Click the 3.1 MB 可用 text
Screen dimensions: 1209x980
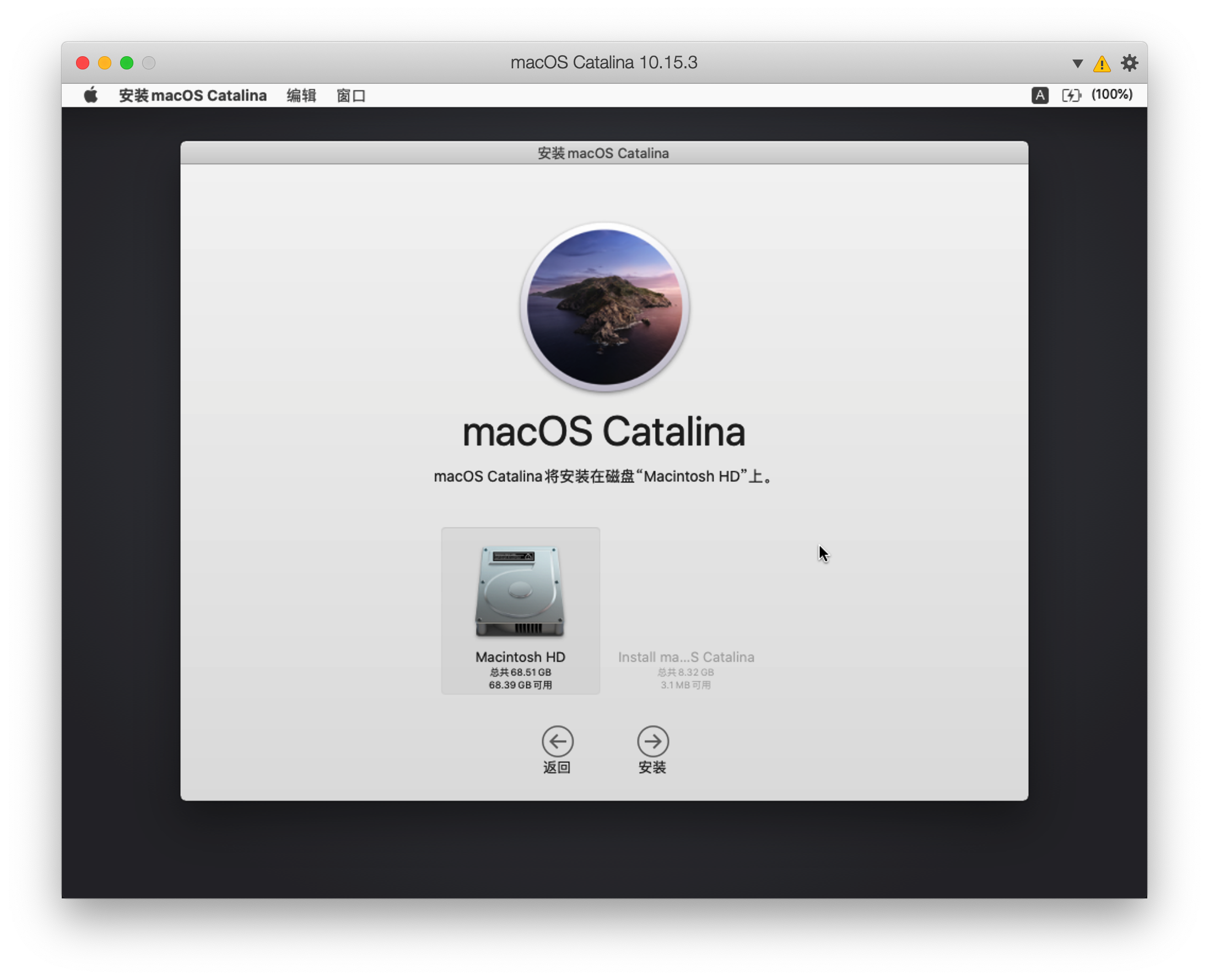click(x=685, y=685)
